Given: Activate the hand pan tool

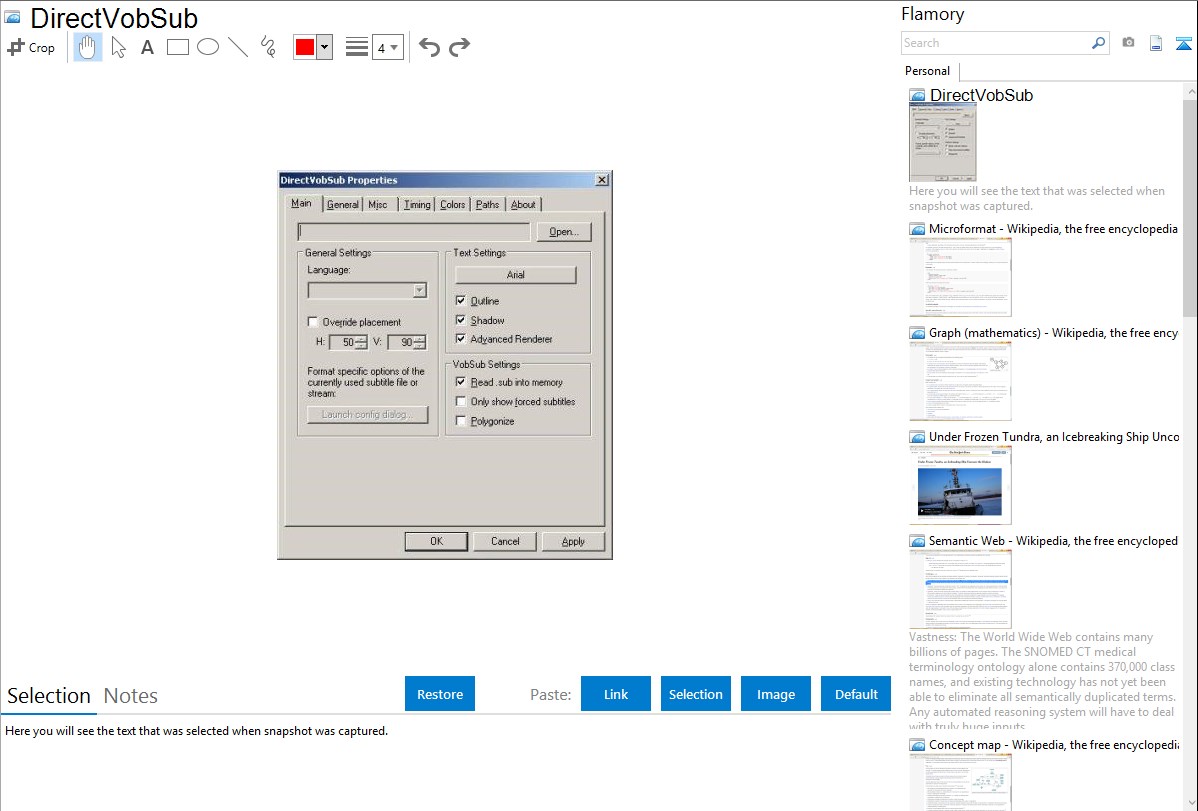Looking at the screenshot, I should (x=88, y=47).
